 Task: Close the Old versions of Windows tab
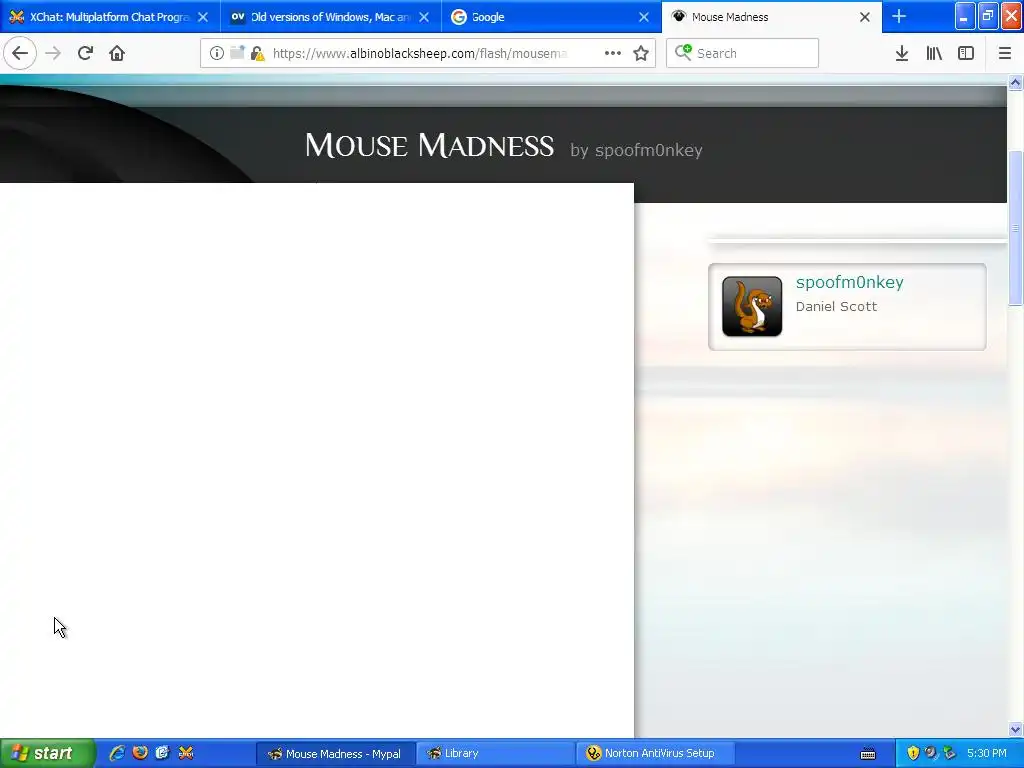click(x=424, y=17)
